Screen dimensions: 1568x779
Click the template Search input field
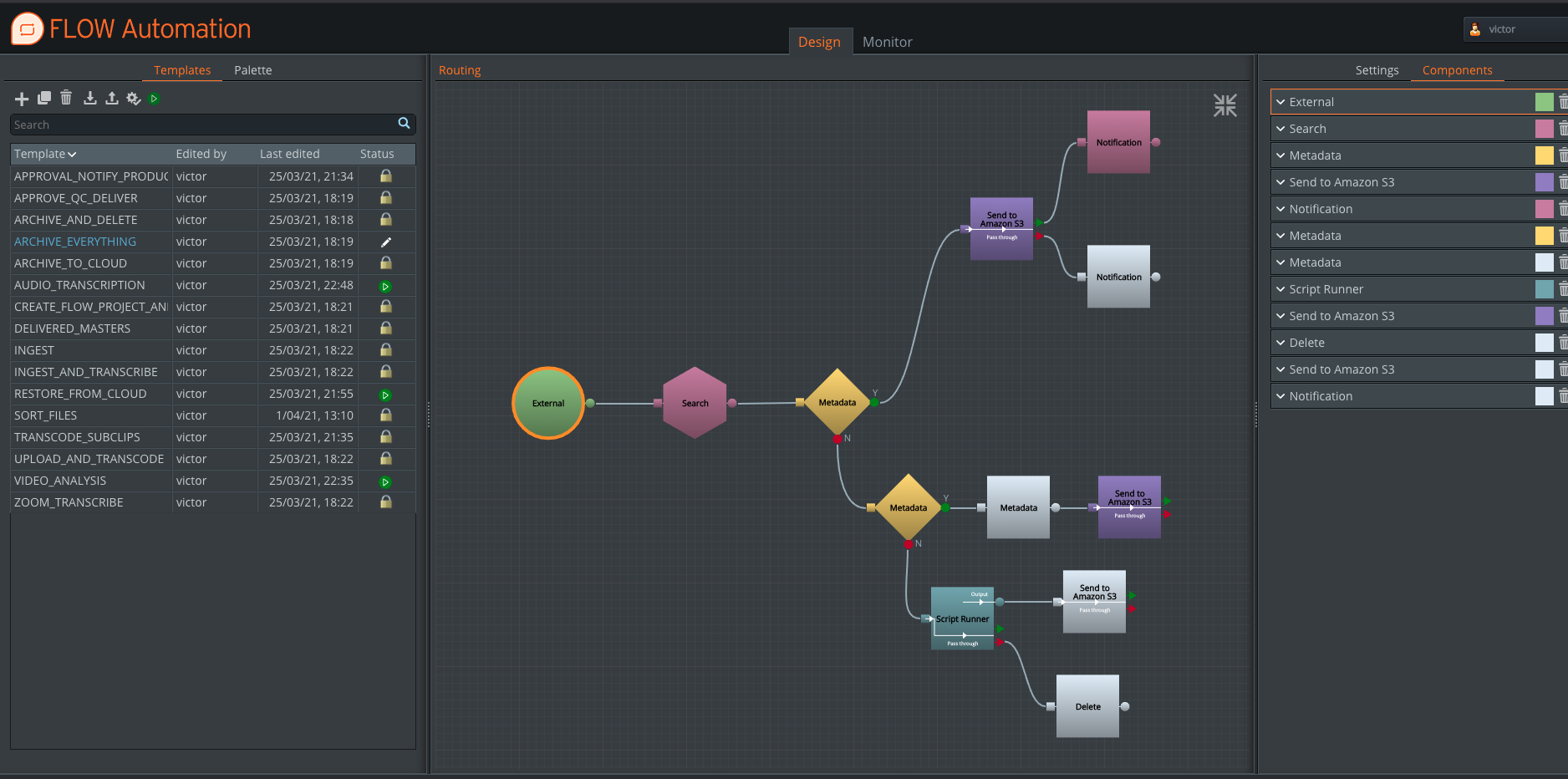[203, 125]
